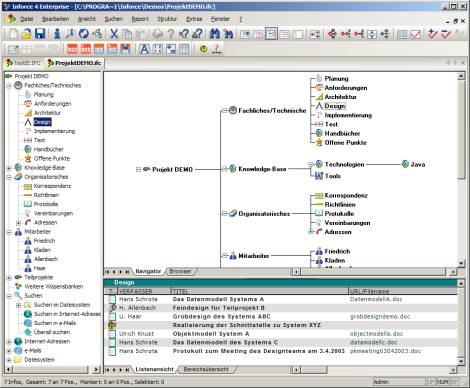Click the check mark with plus icon
The width and height of the screenshot is (470, 388).
(432, 34)
